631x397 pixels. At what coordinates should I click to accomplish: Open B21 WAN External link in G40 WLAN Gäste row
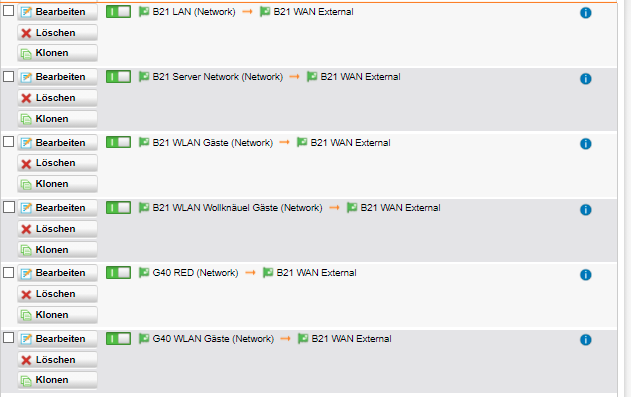pos(351,339)
